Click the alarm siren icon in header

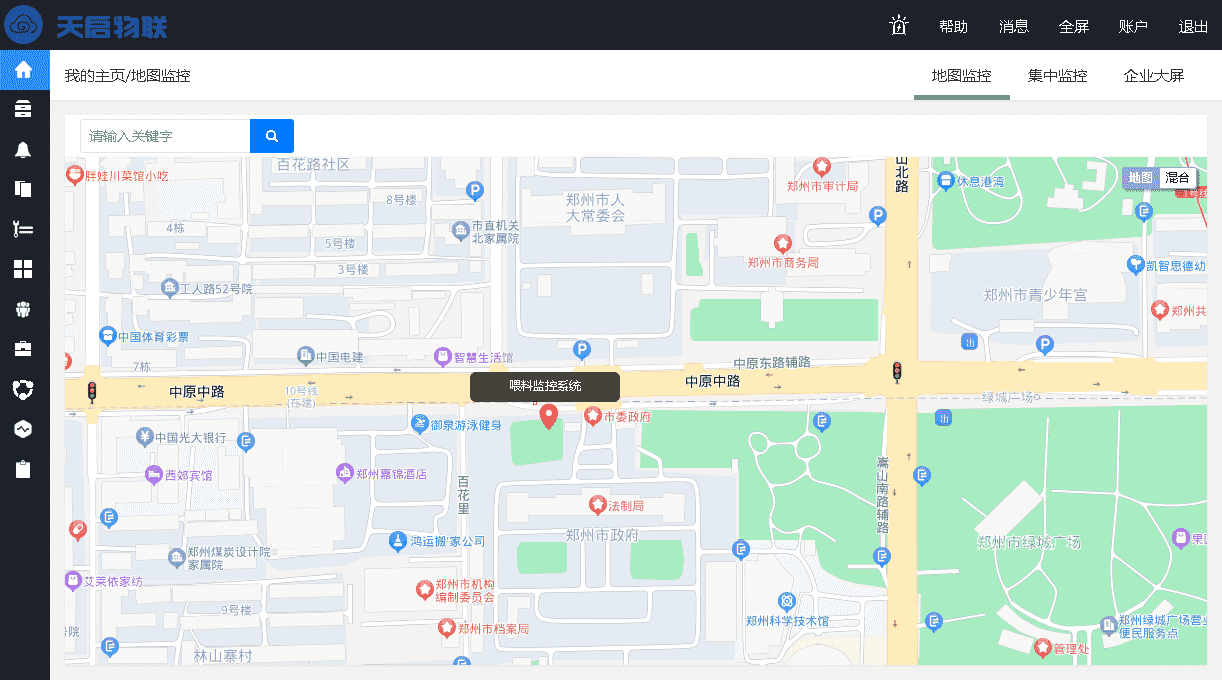click(898, 26)
